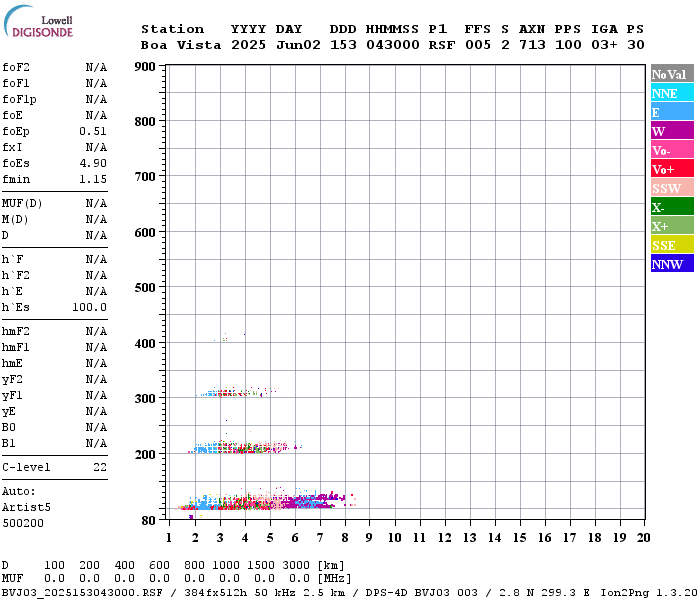Click the Boa Vista station name

181,45
